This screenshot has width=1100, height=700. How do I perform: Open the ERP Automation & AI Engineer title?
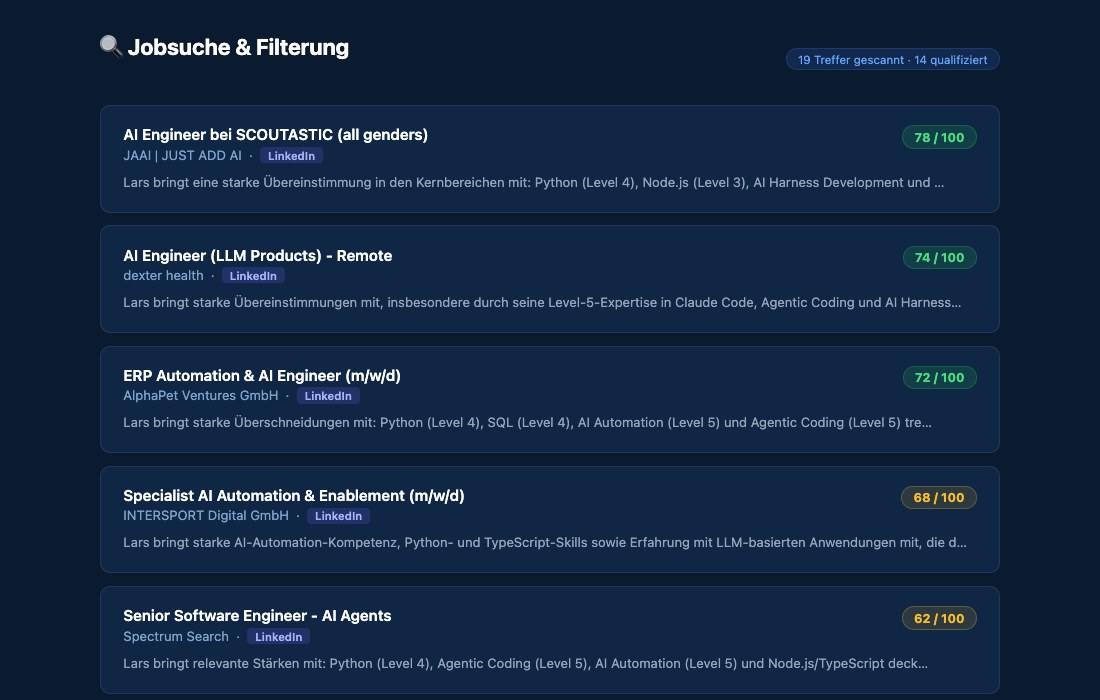coord(262,376)
